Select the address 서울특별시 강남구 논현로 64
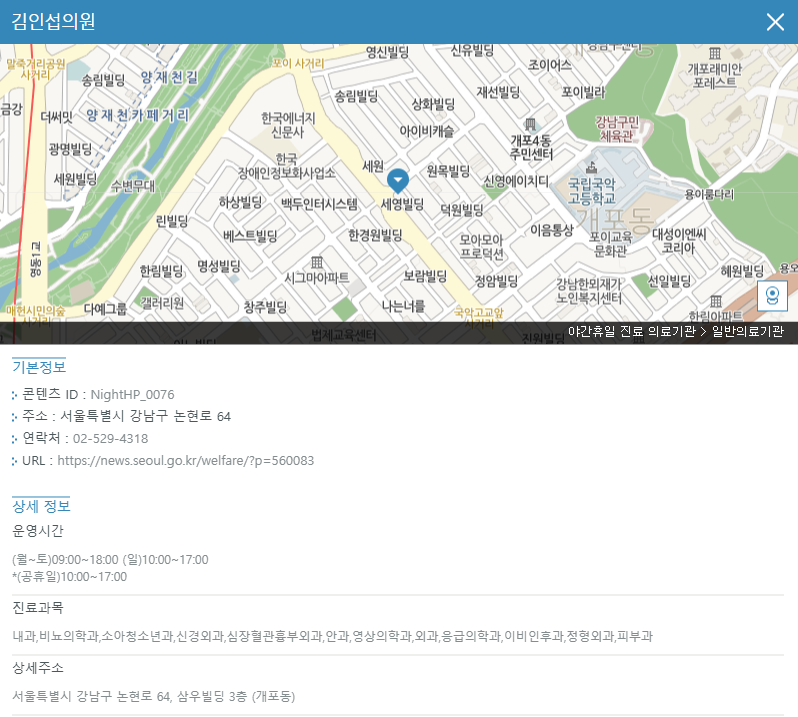This screenshot has width=798, height=717. (x=146, y=416)
